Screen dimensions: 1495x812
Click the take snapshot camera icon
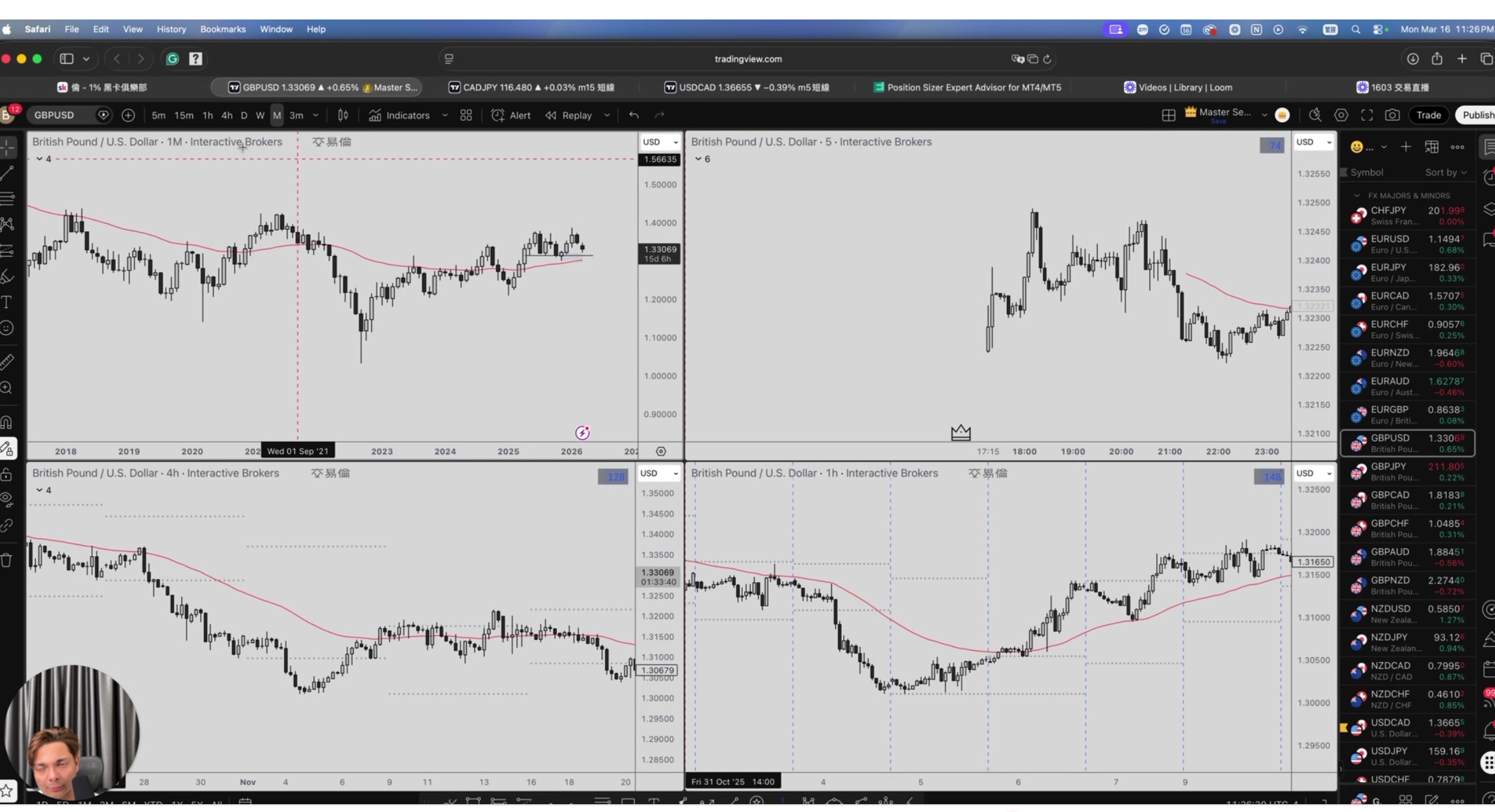(1392, 115)
